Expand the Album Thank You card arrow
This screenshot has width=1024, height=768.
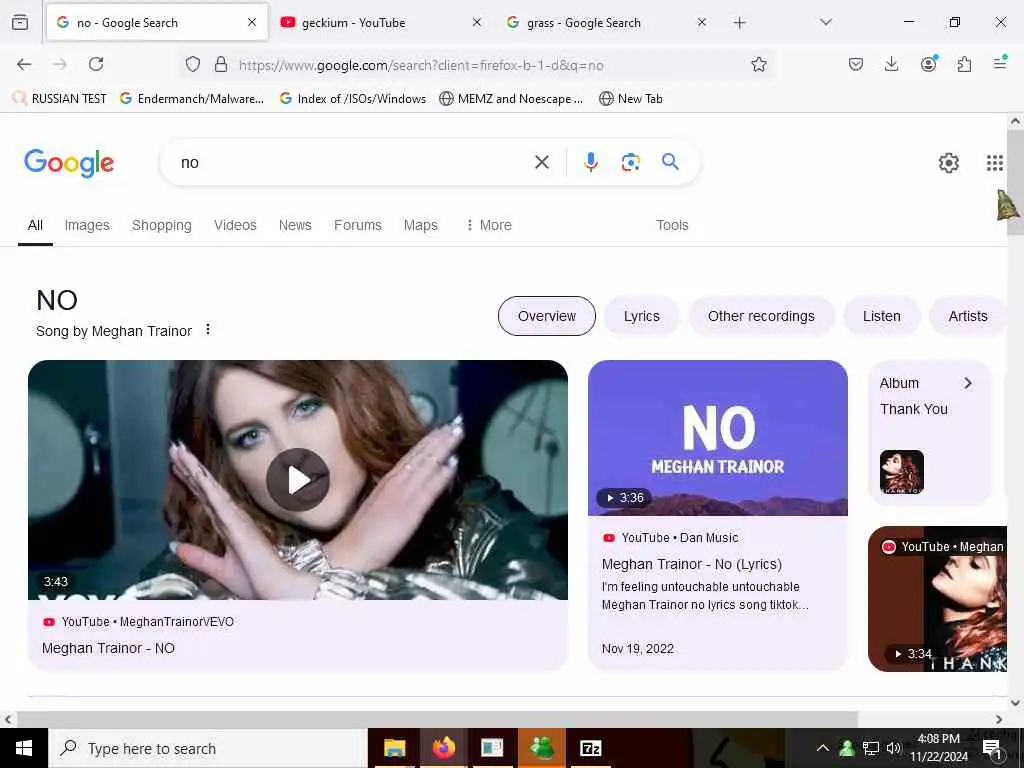[968, 383]
